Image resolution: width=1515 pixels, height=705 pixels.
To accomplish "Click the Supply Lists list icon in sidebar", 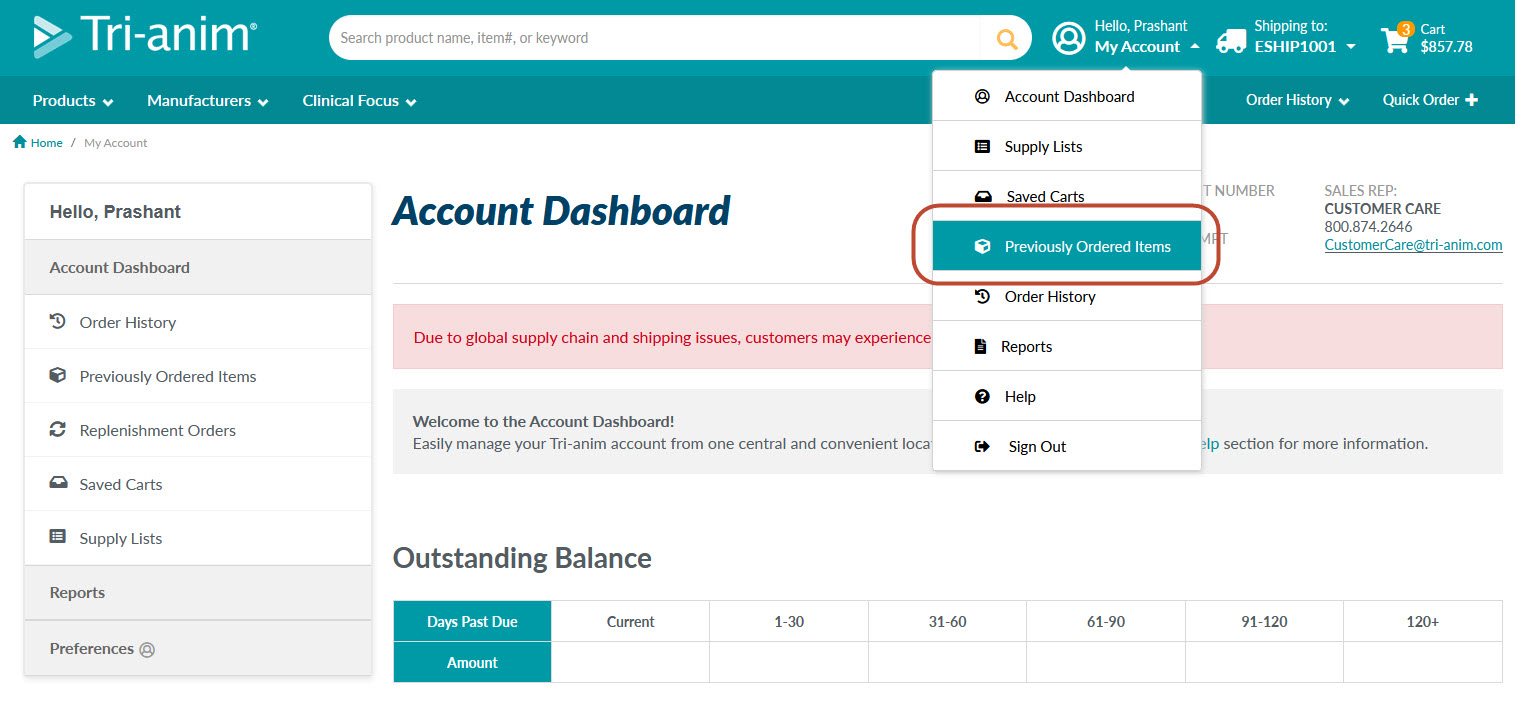I will point(58,537).
